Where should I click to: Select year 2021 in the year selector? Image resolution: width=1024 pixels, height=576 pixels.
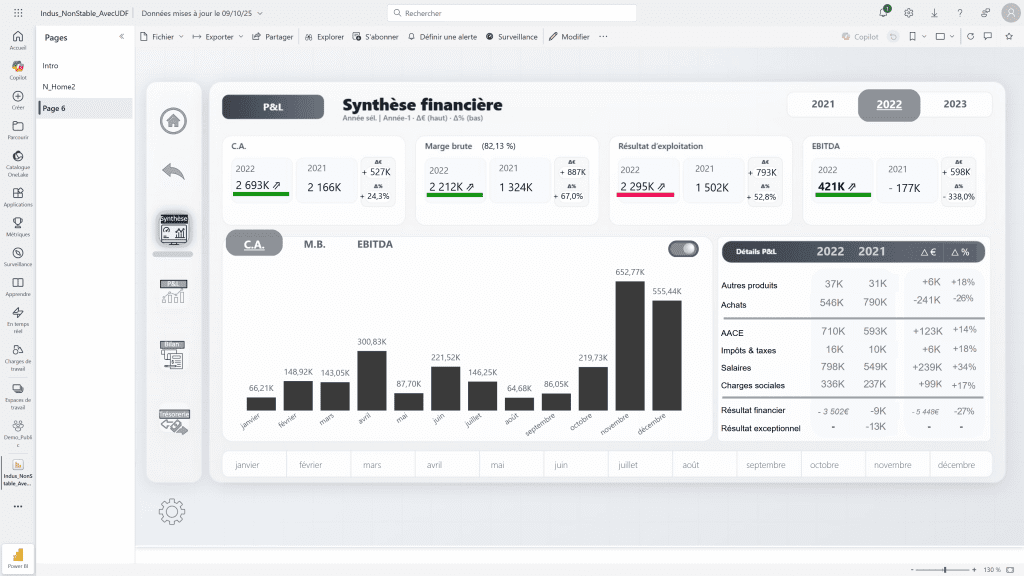[823, 104]
